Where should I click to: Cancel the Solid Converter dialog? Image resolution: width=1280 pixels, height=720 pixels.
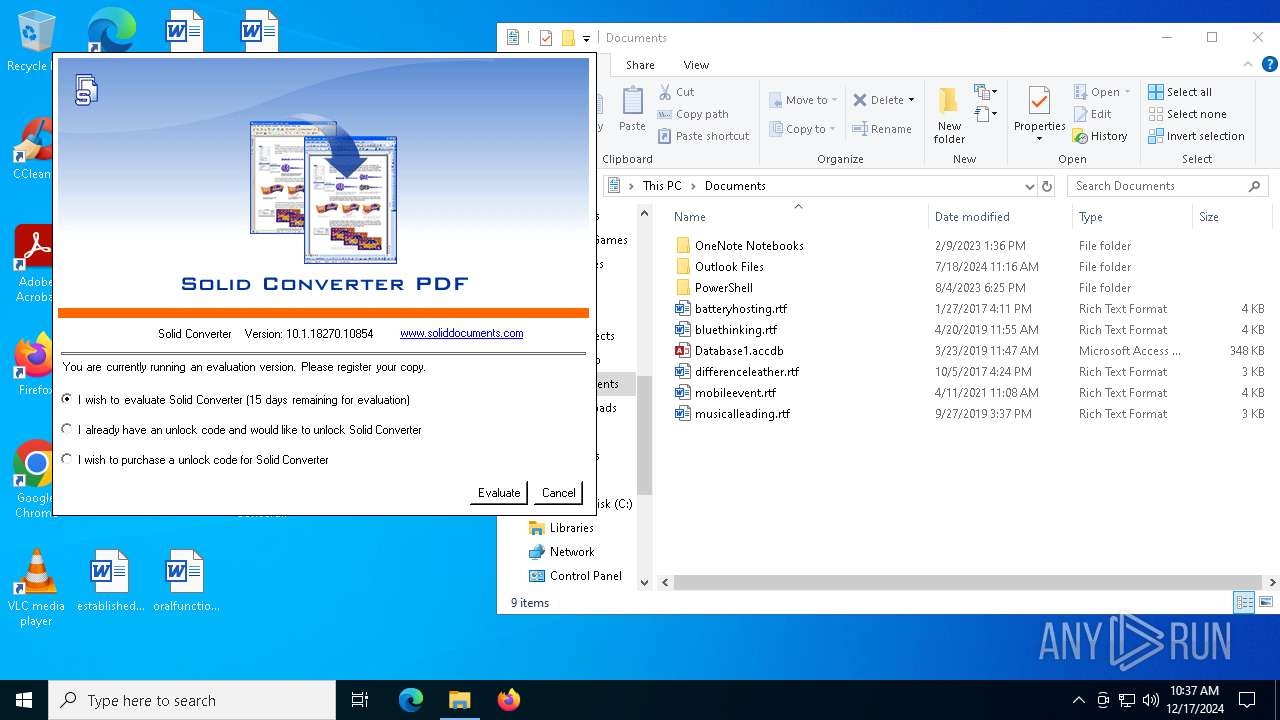click(x=558, y=492)
